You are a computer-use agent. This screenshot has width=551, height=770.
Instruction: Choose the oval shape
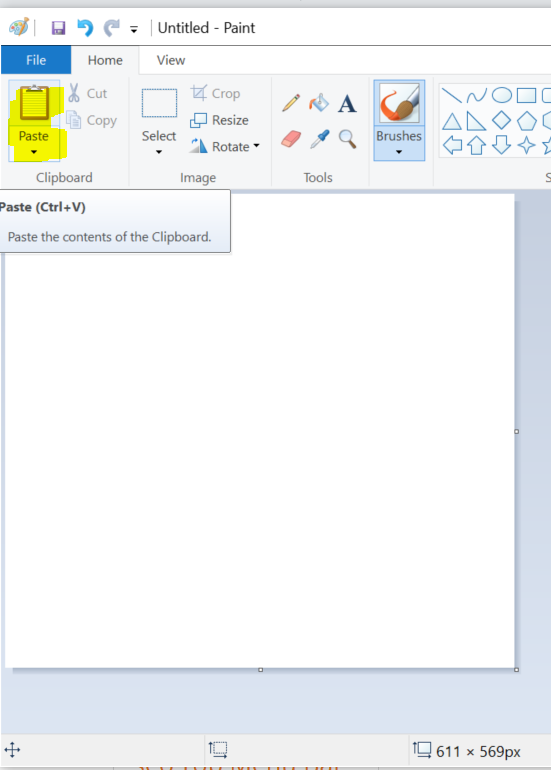501,95
